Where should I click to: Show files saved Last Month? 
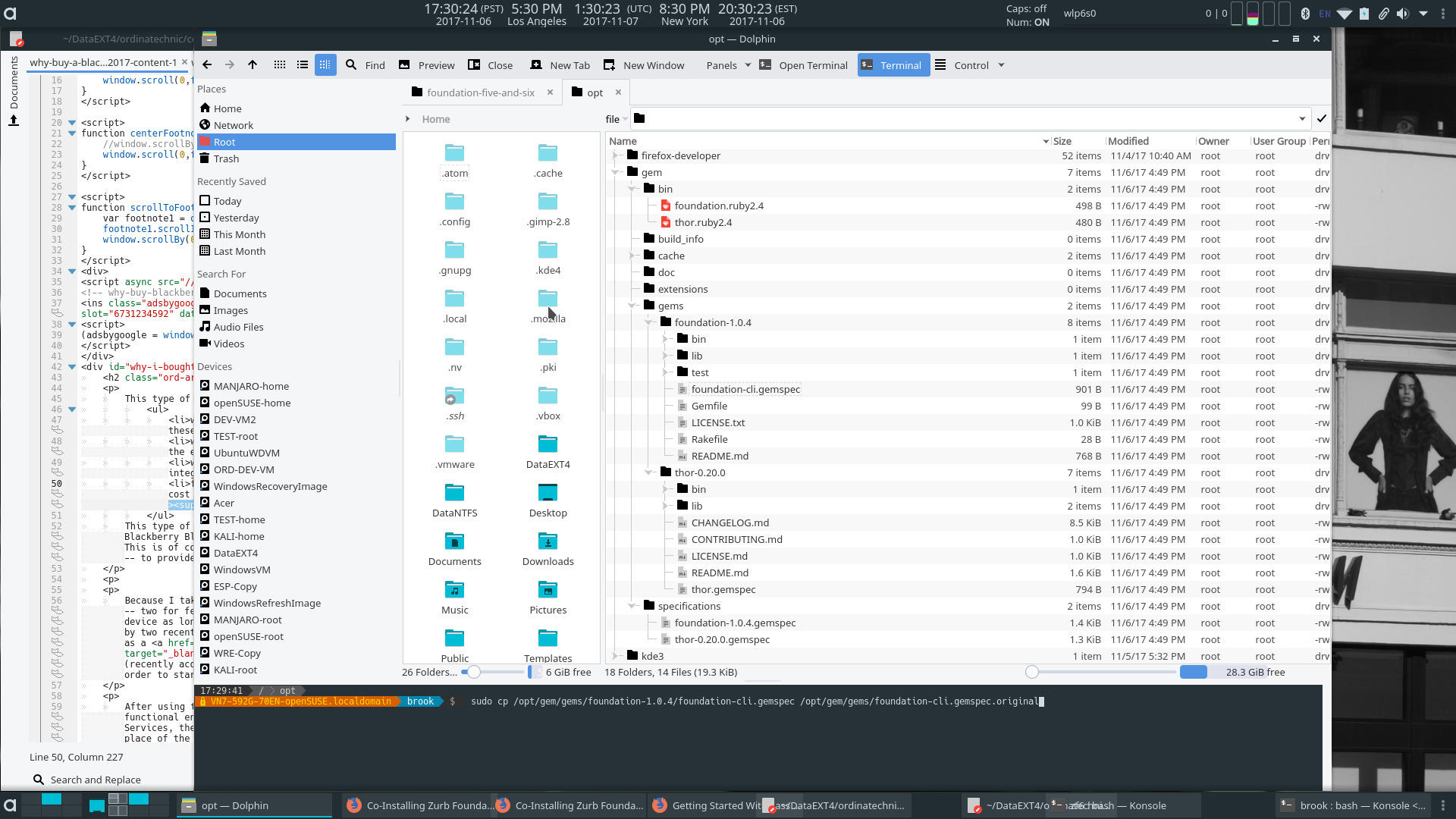[x=297, y=251]
